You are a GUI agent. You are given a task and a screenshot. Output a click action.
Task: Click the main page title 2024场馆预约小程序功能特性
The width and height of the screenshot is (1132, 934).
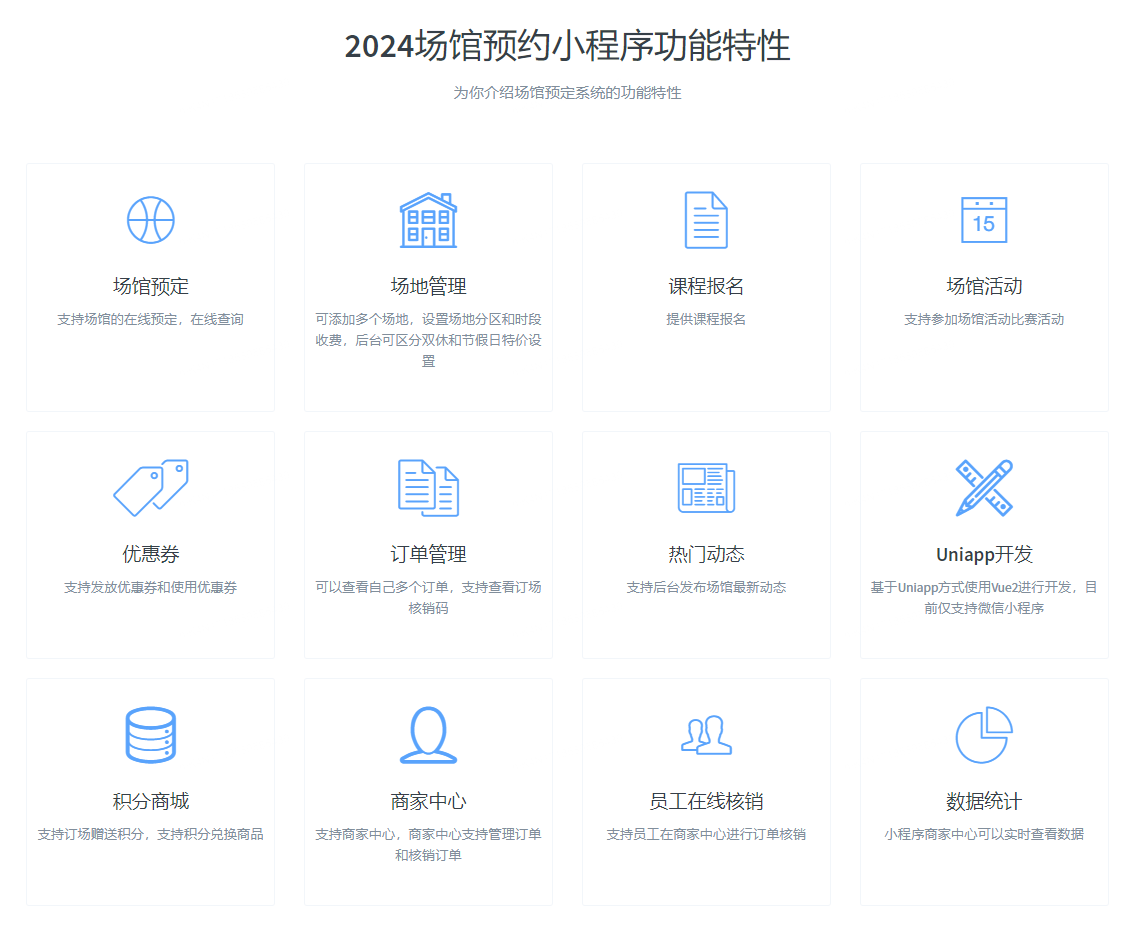567,47
